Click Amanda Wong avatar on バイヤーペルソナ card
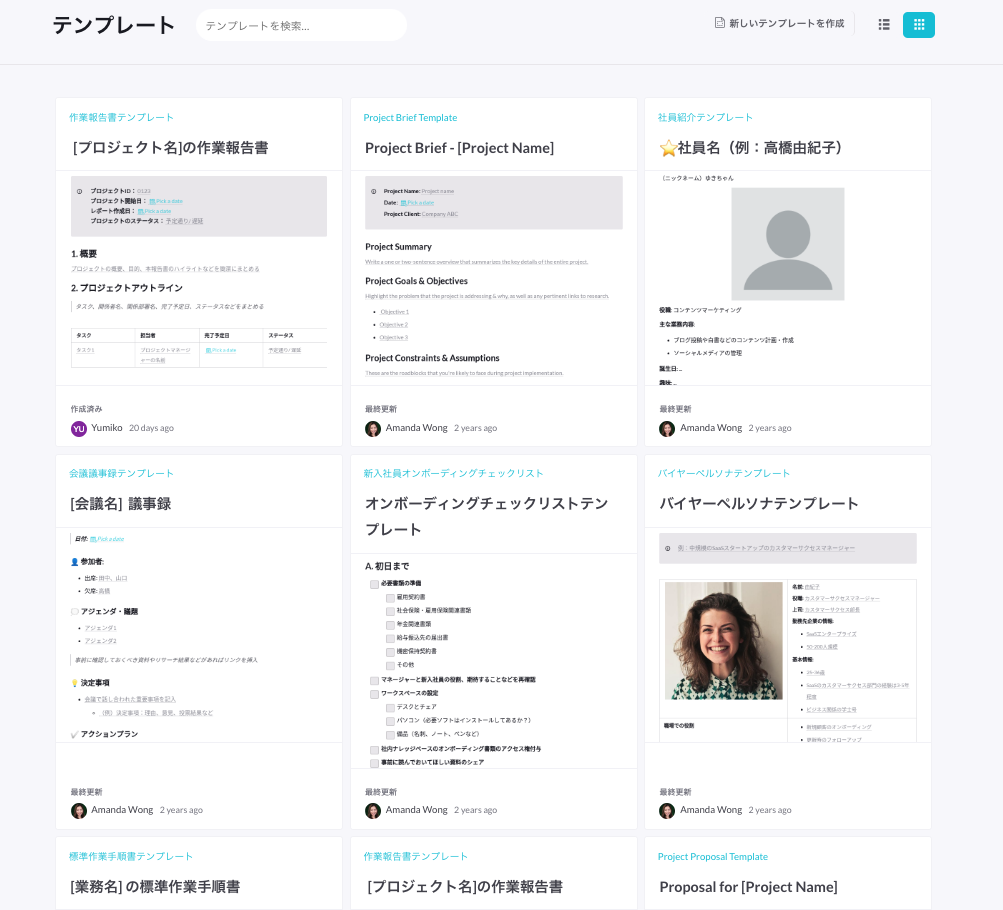Viewport: 1003px width, 910px height. (x=667, y=810)
